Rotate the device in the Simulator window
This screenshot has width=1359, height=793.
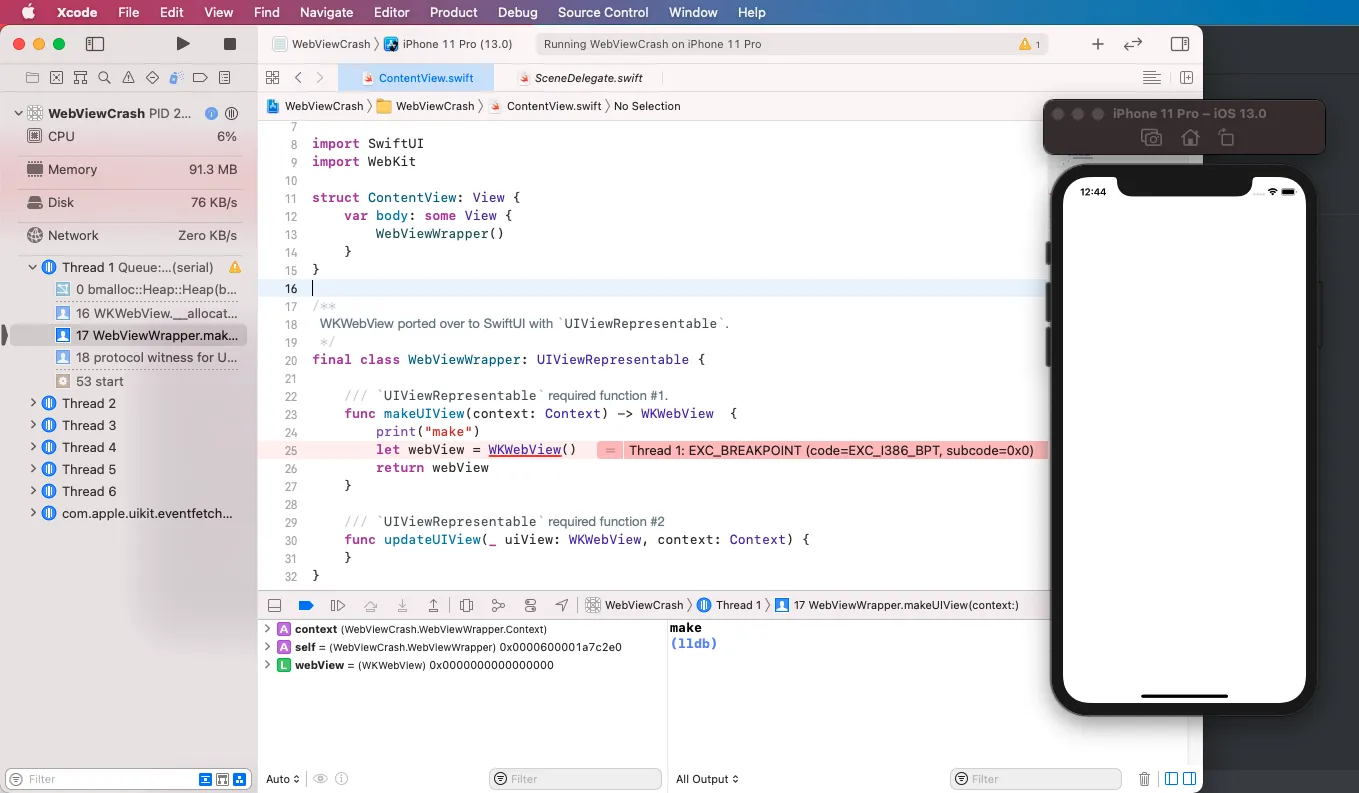(x=1226, y=138)
